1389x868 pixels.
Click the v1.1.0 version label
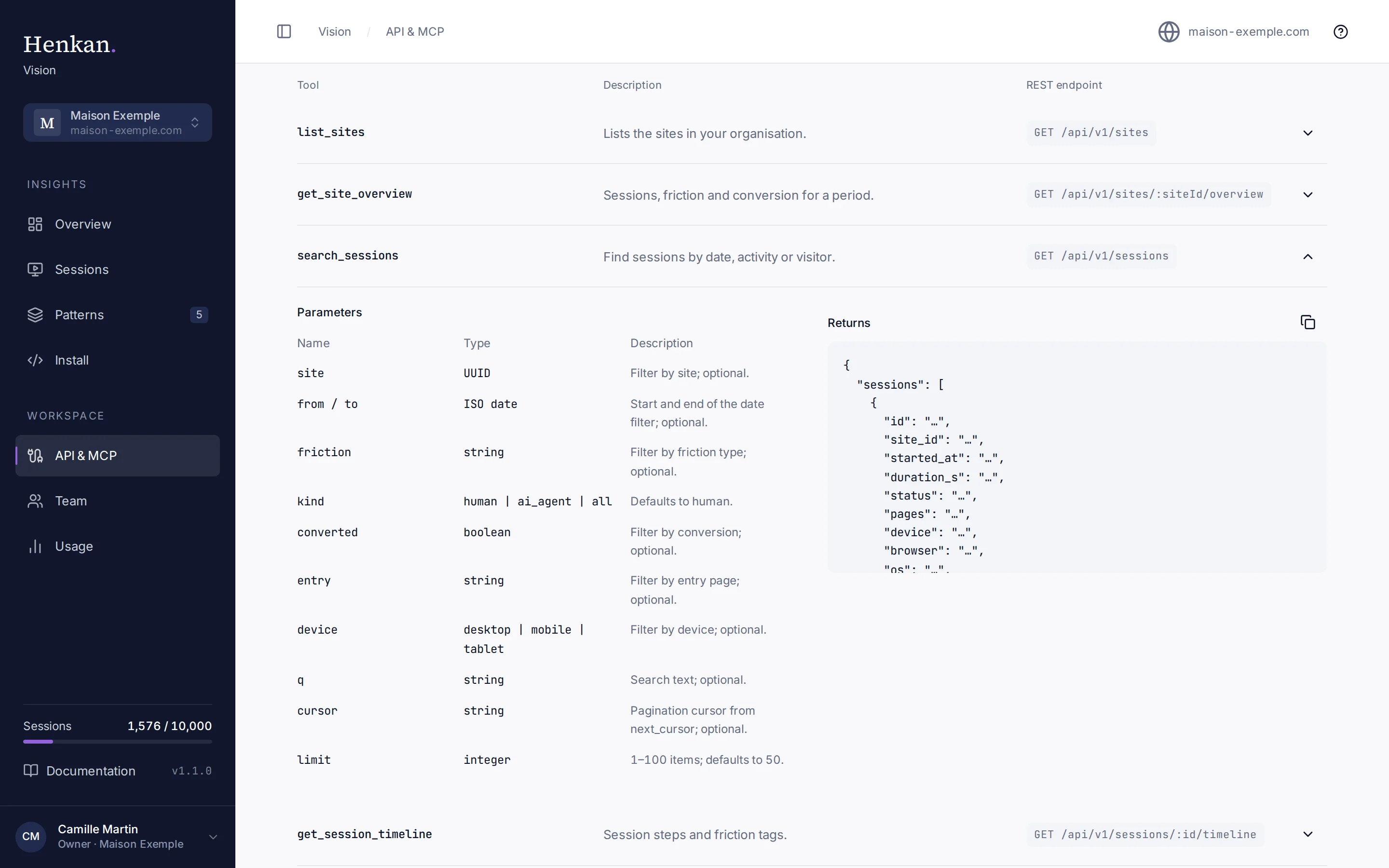tap(191, 771)
